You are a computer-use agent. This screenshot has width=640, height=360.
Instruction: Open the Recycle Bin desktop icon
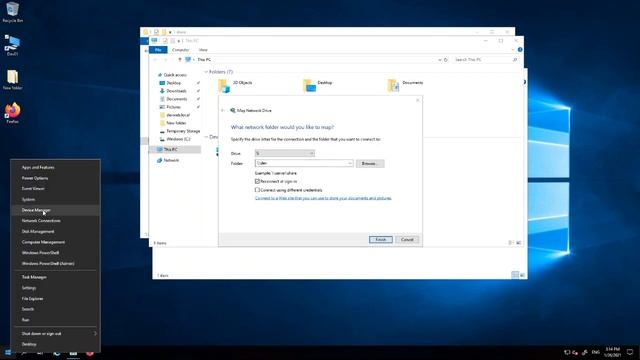coord(12,12)
